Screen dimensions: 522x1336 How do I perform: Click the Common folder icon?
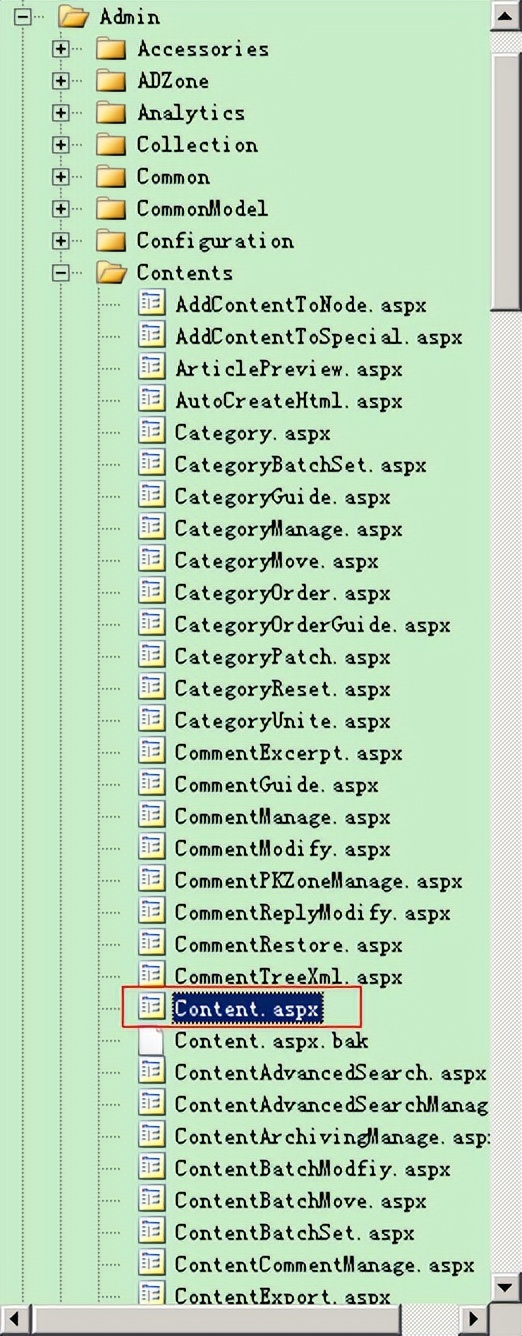tap(111, 176)
